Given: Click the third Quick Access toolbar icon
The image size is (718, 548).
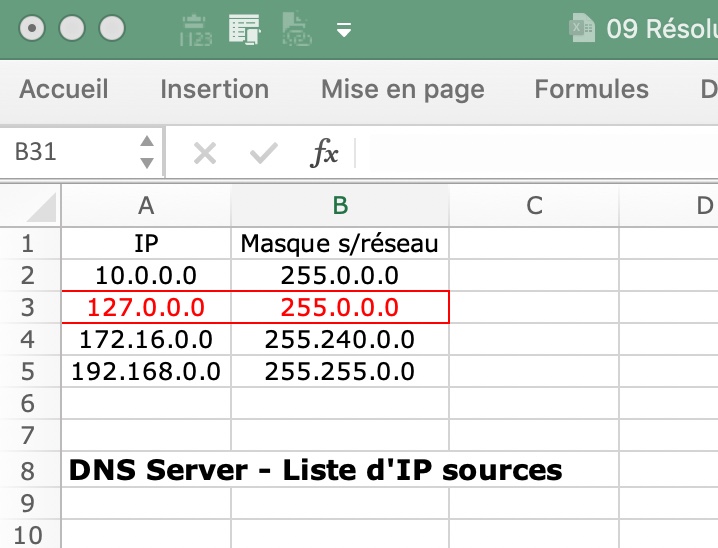Looking at the screenshot, I should click(x=295, y=29).
